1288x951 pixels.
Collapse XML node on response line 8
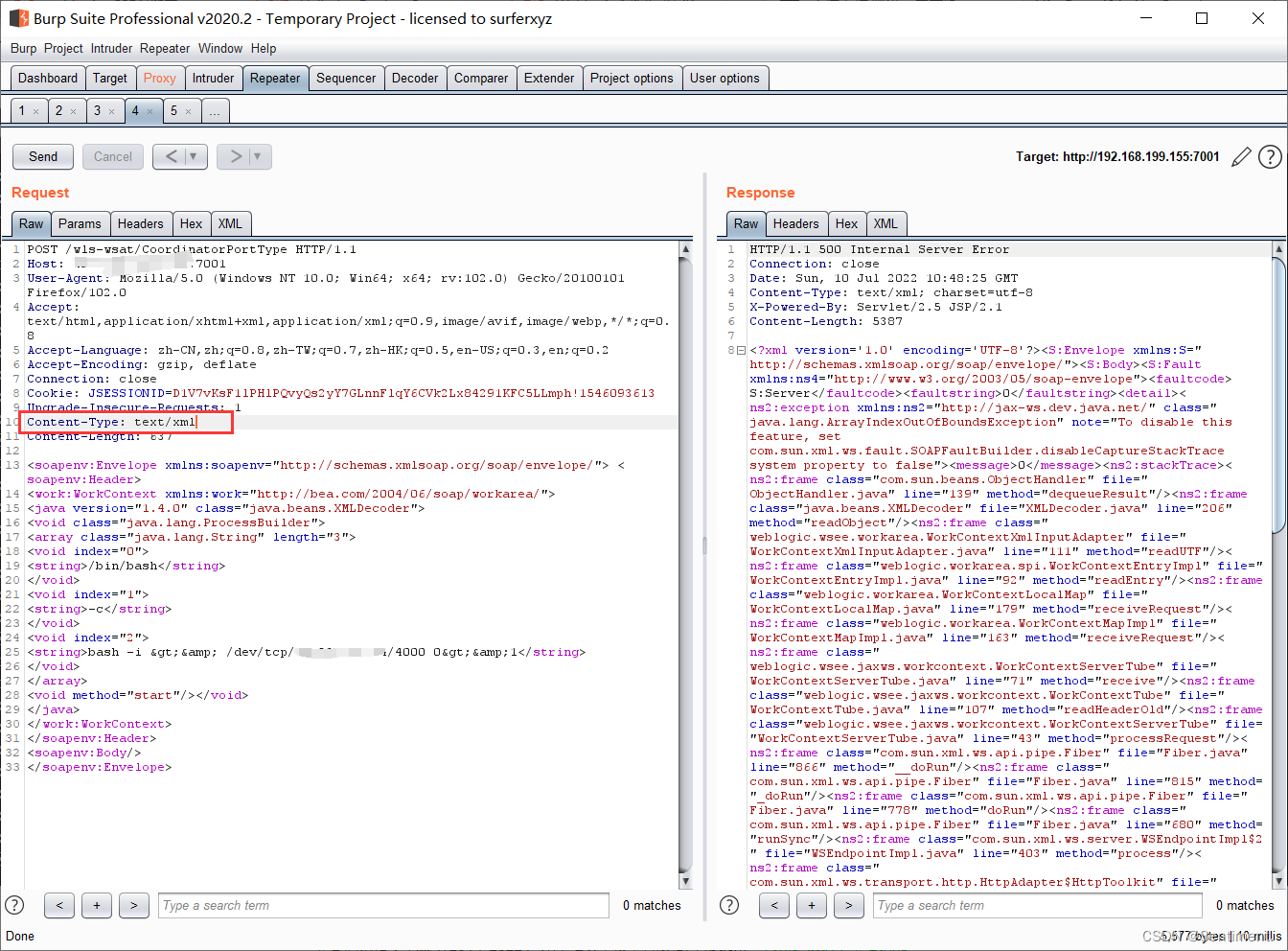pyautogui.click(x=741, y=350)
